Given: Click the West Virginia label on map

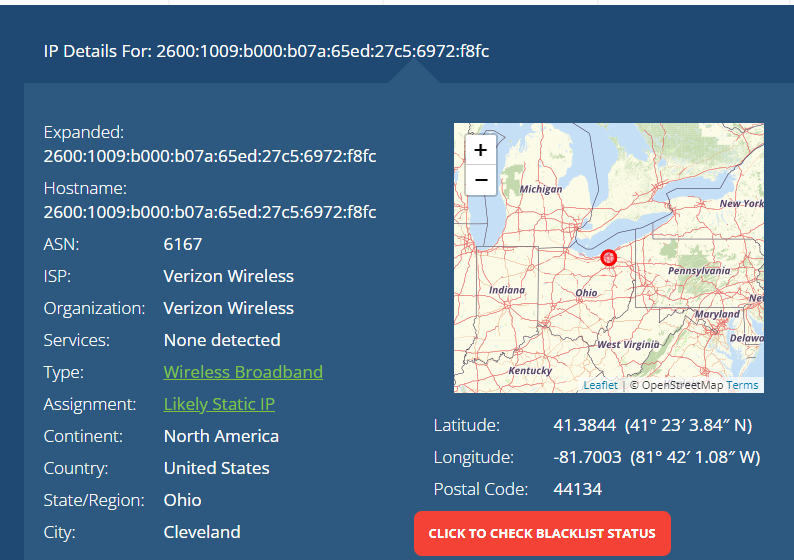Looking at the screenshot, I should (628, 345).
